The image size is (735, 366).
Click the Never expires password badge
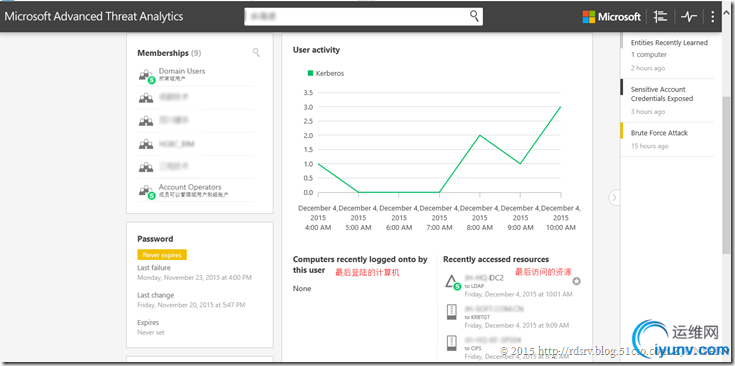(162, 255)
